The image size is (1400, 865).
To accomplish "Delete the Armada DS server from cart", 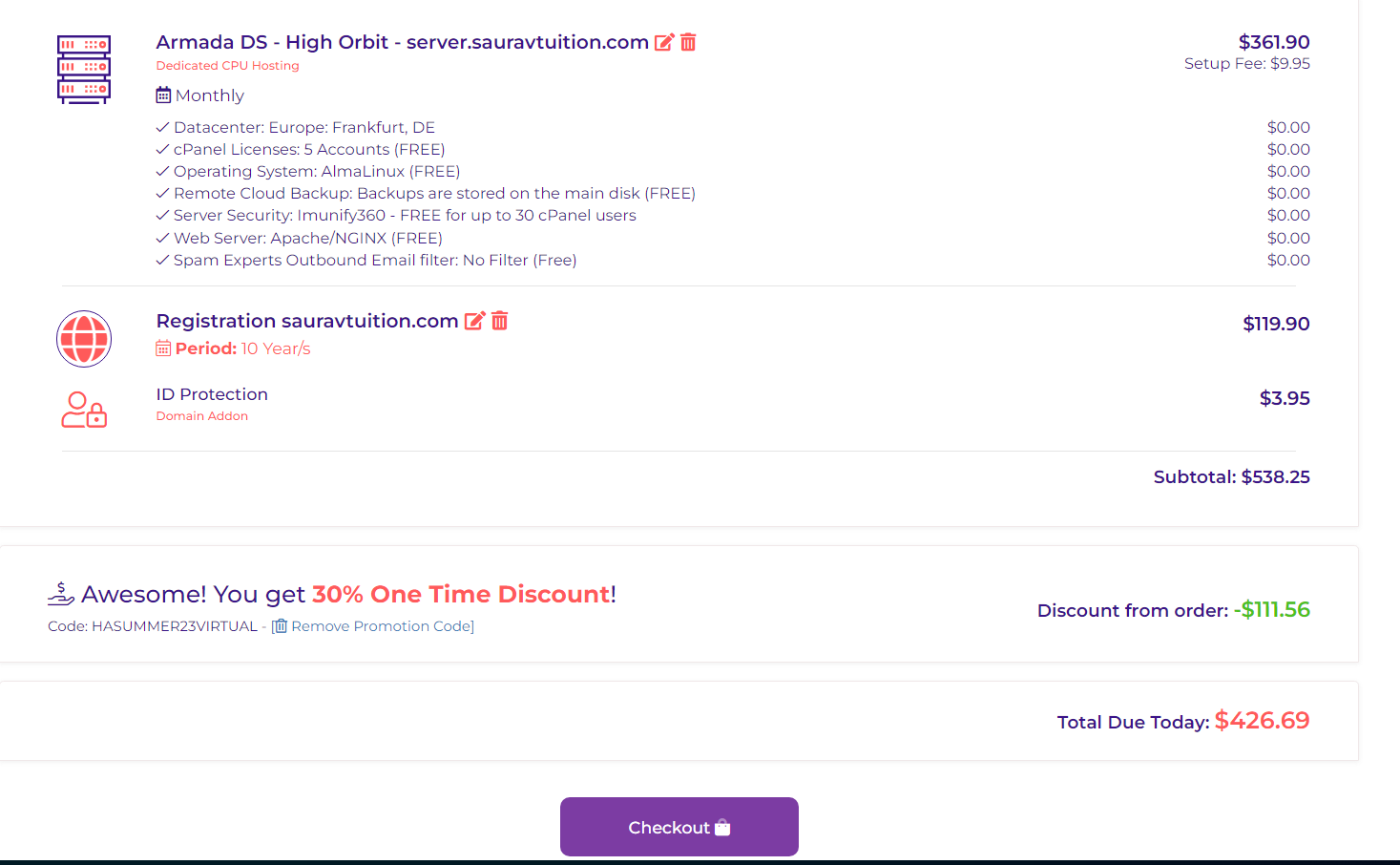I will pos(688,42).
